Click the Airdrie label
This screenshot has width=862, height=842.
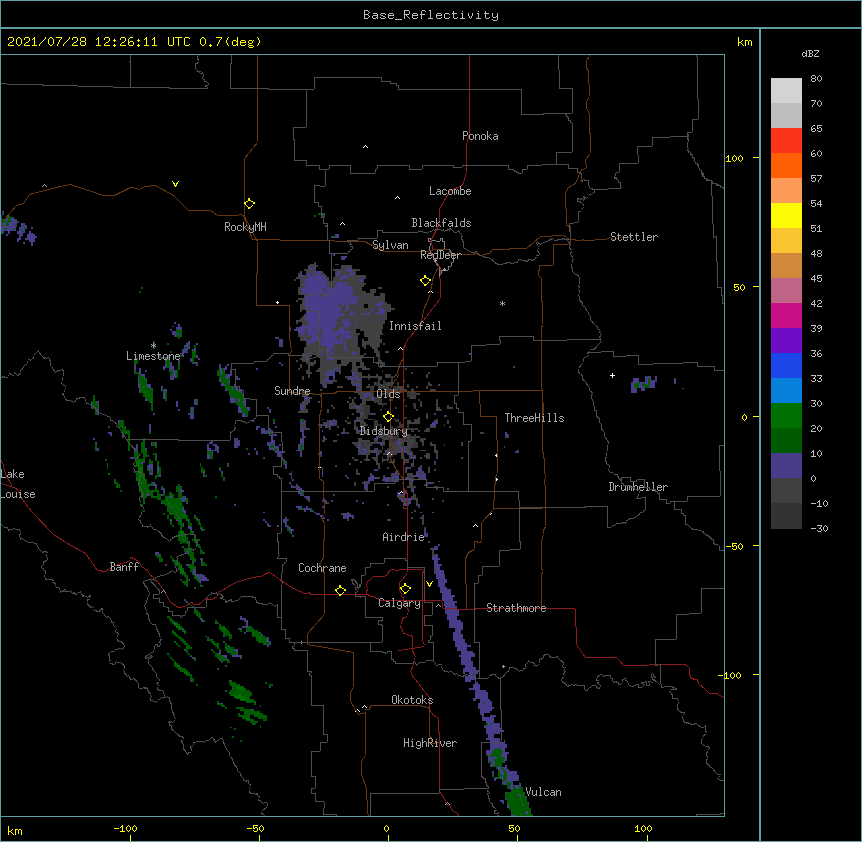click(x=404, y=537)
